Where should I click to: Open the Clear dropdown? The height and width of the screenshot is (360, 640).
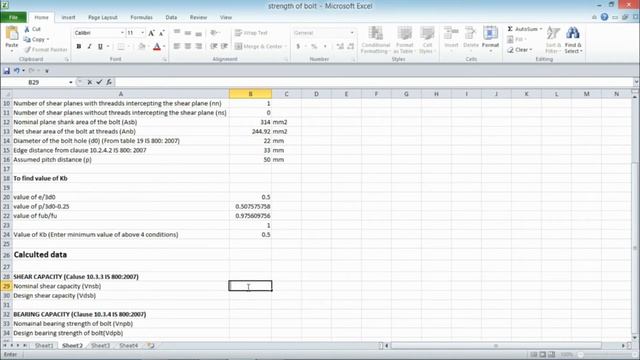point(519,49)
